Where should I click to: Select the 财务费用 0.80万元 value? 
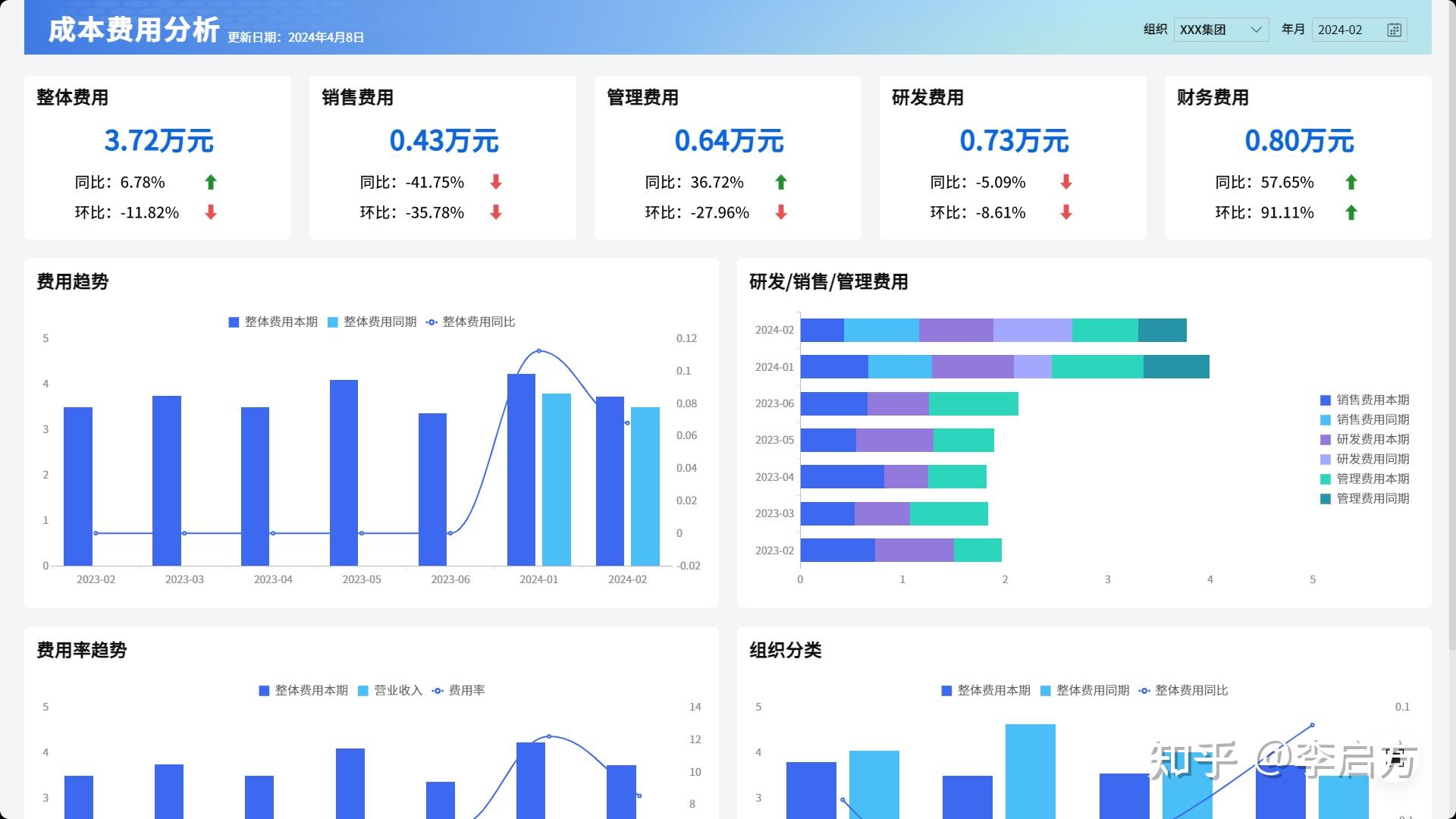click(x=1299, y=141)
